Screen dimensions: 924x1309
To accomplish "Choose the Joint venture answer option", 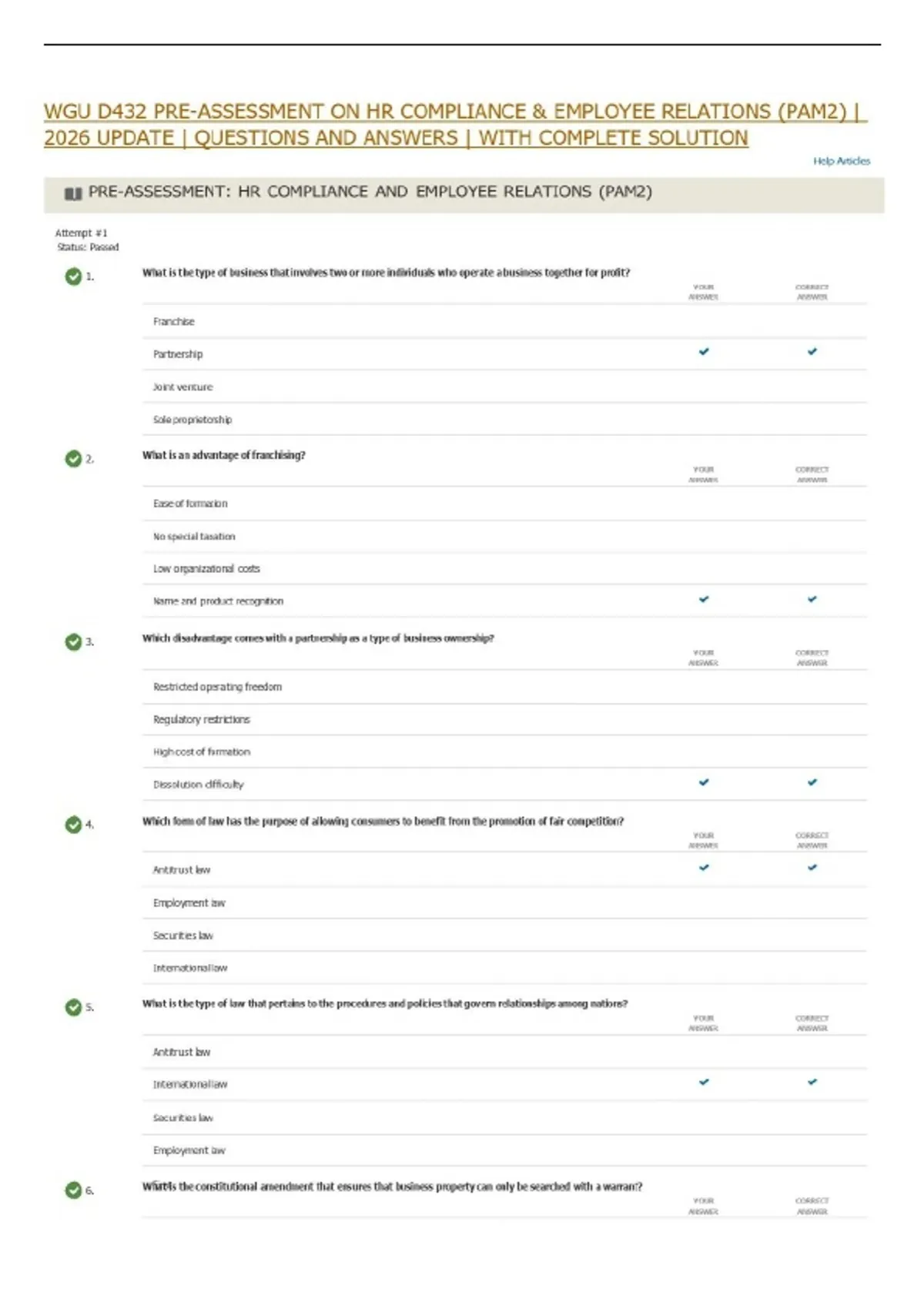I will click(504, 387).
